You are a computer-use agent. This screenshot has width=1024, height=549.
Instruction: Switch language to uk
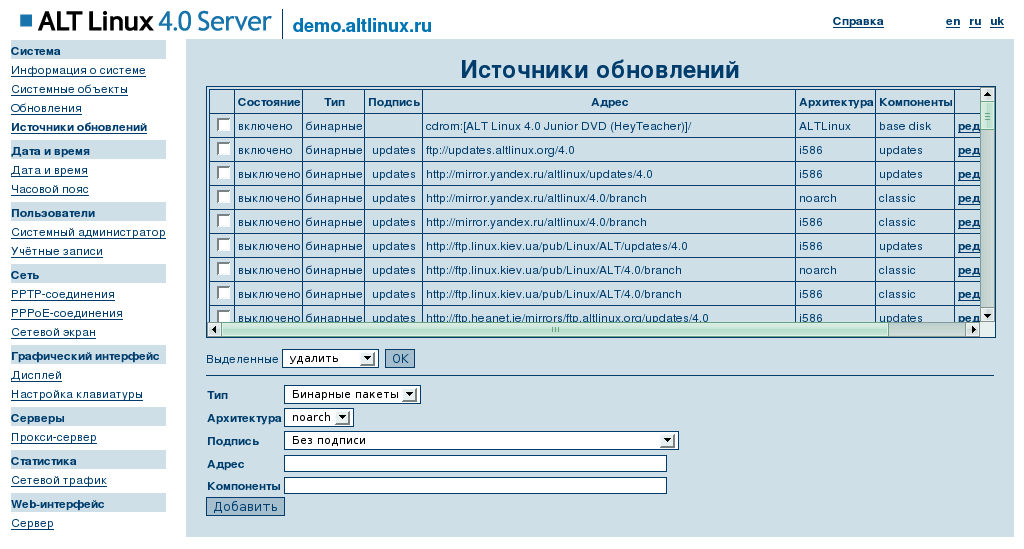coord(996,21)
